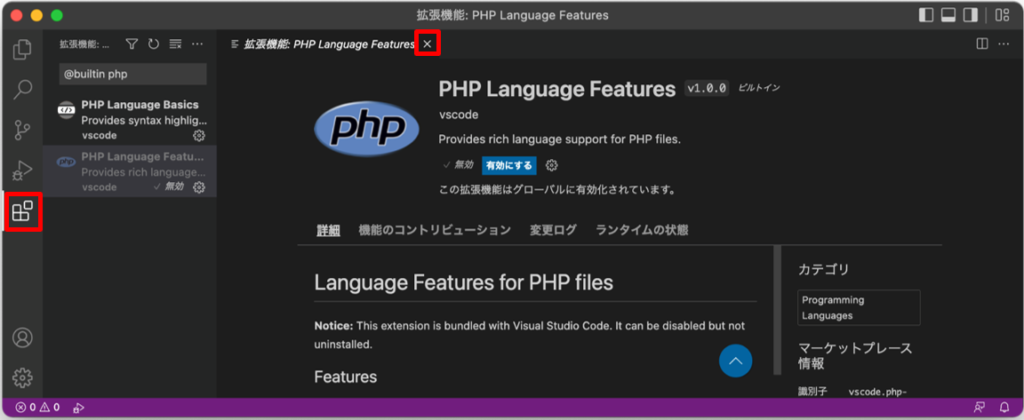Screen dimensions: 1024x420
Task: Click the マーケットプレース情報 heading
Action: pos(855,355)
